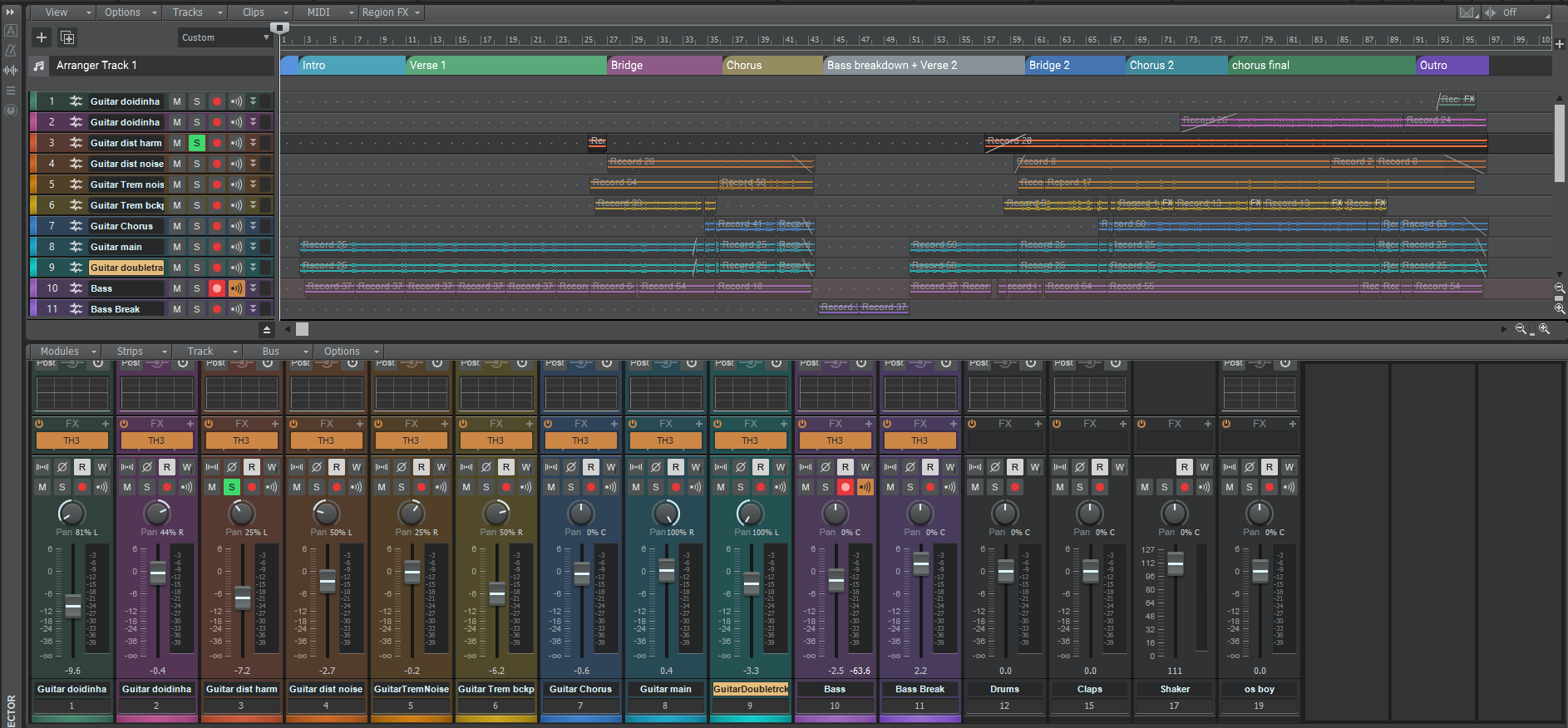Image resolution: width=1568 pixels, height=728 pixels.
Task: Enable Write automation on Claps strip
Action: (x=1120, y=467)
